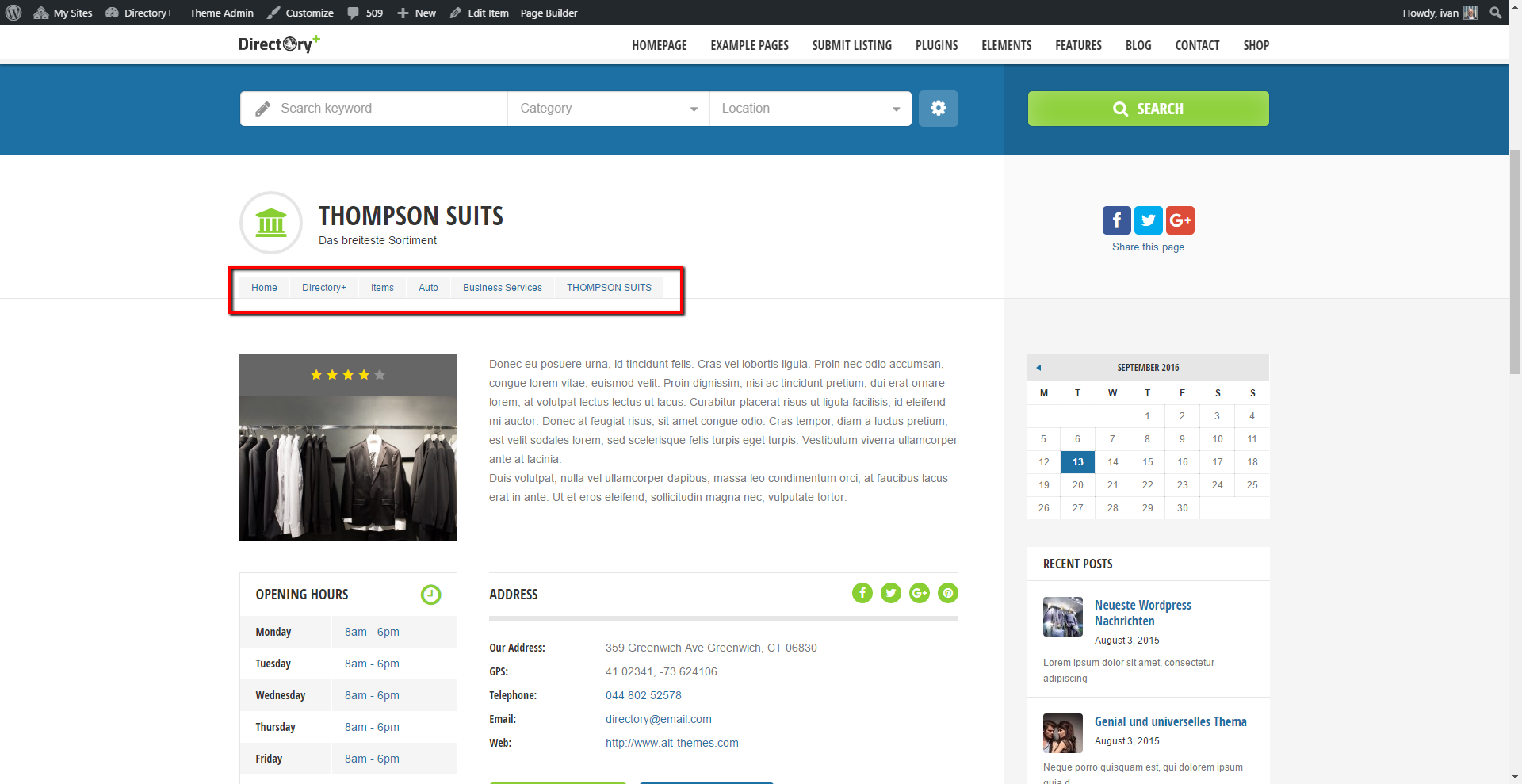Screen dimensions: 1522x784
Task: Click Monday opening hours 8am - 6pm
Action: click(x=372, y=632)
